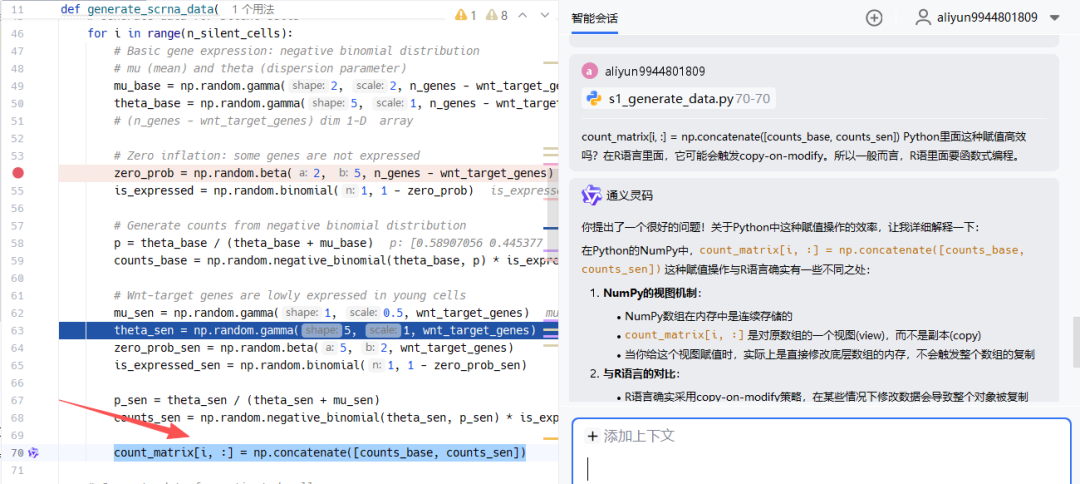Click the 'zero_prob_sen = np.random.beta' line
Viewport: 1080px width, 484px height.
(313, 348)
